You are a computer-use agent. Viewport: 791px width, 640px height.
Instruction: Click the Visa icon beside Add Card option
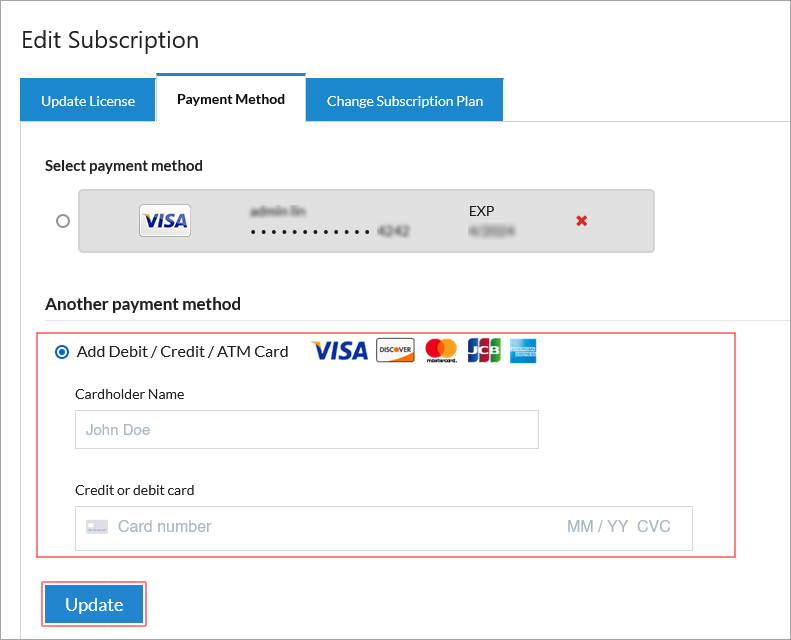coord(340,351)
